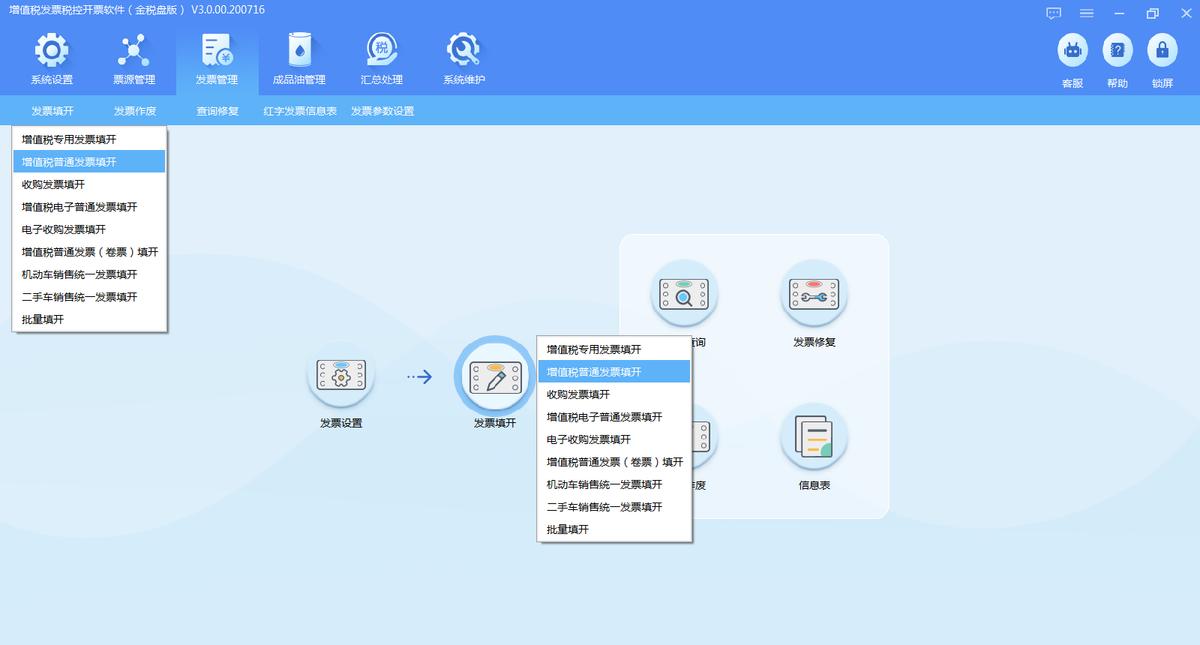Click the 帮助 (help) icon
Viewport: 1200px width, 645px height.
coord(1117,50)
